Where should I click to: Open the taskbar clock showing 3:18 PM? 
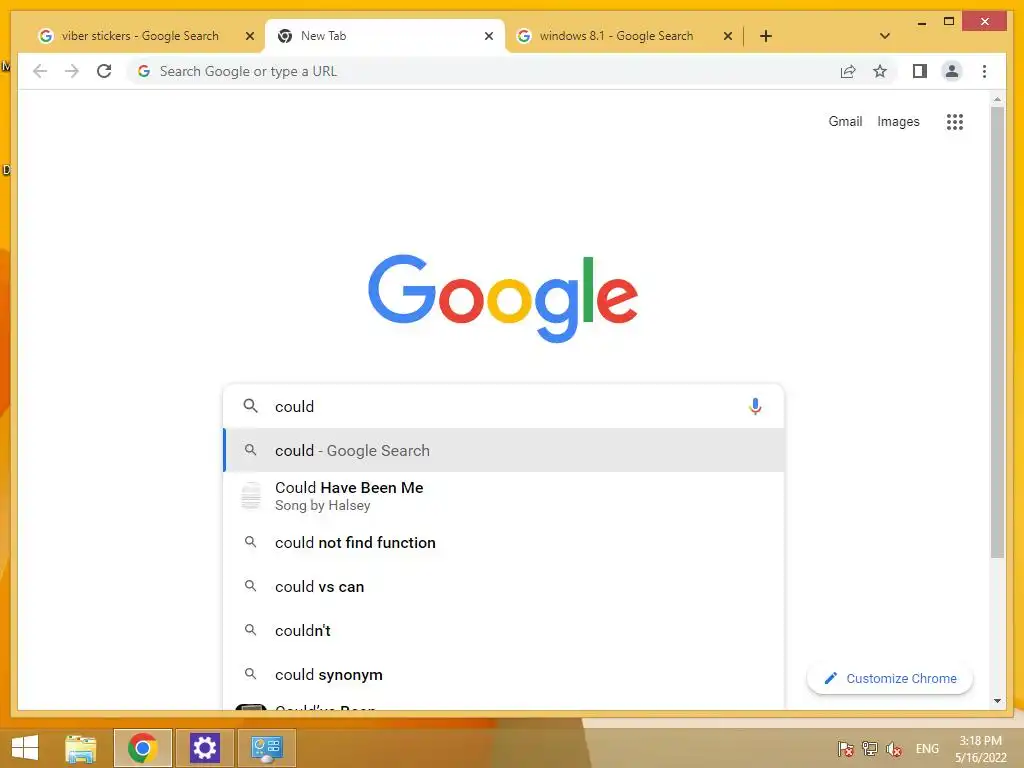coord(980,749)
